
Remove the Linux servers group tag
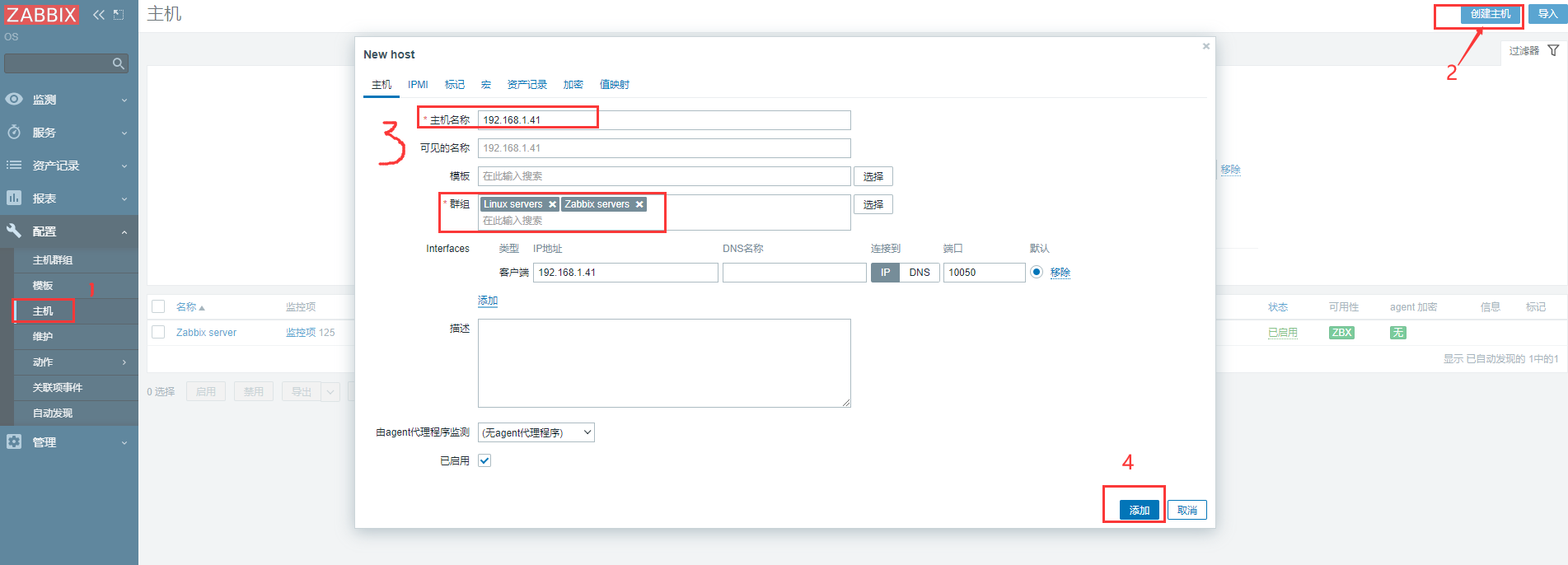pos(552,204)
